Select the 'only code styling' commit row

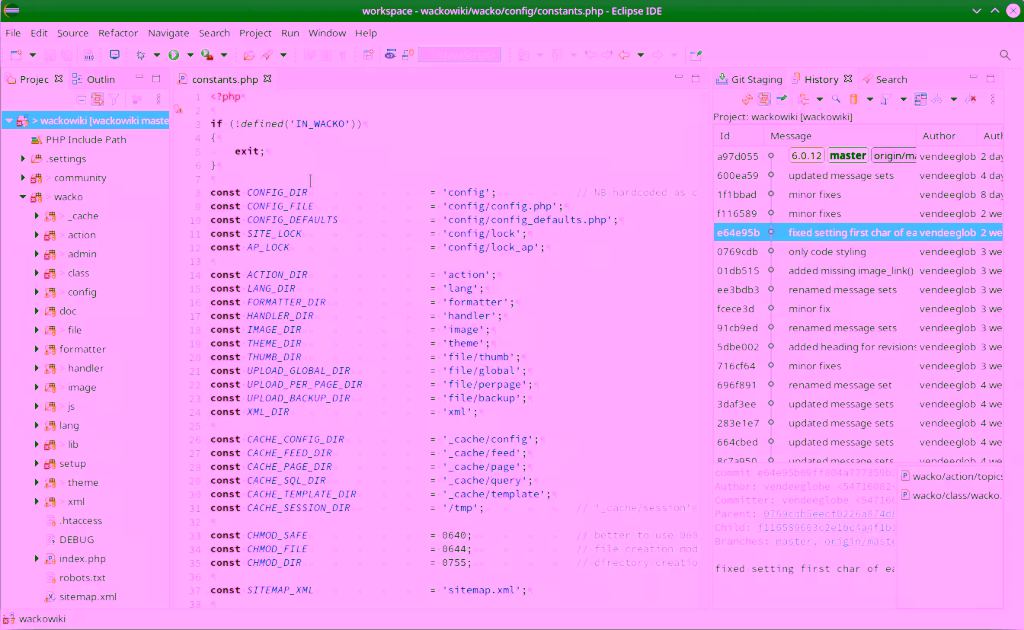click(x=827, y=252)
